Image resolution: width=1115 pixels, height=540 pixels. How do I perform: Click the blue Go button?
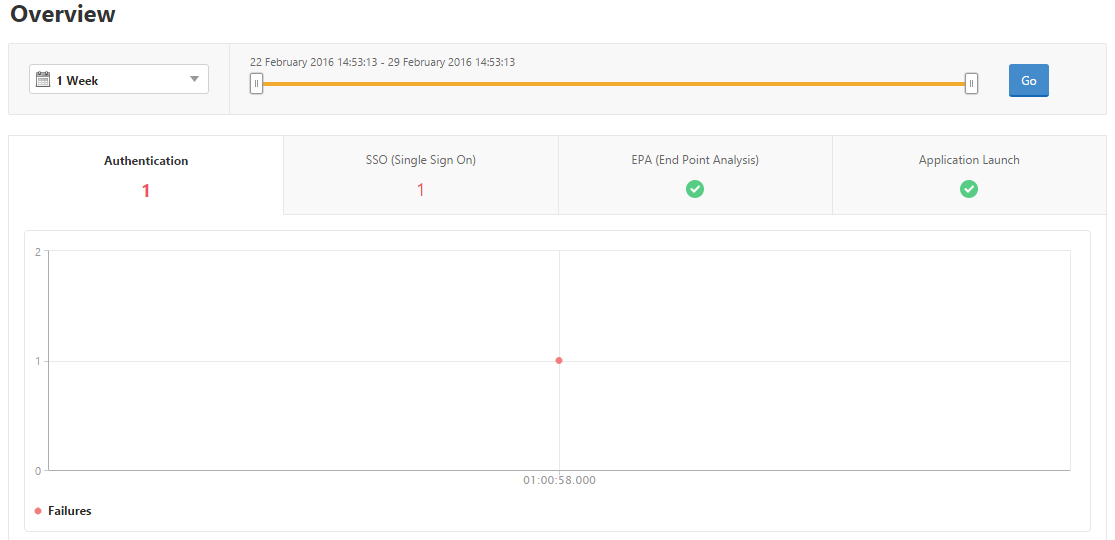[x=1028, y=80]
